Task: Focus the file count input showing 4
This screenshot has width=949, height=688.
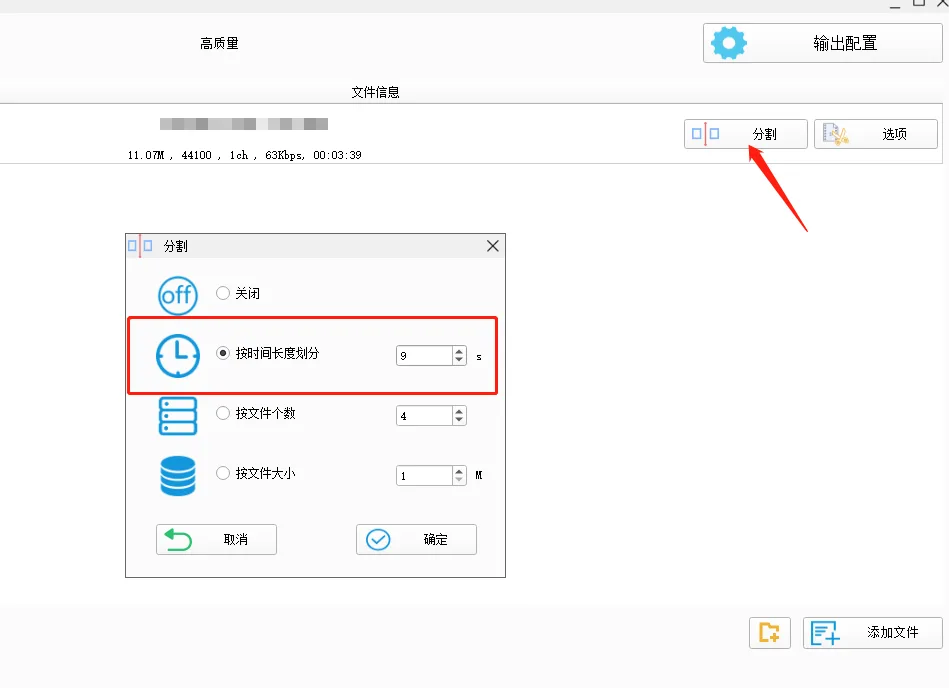Action: pyautogui.click(x=425, y=416)
